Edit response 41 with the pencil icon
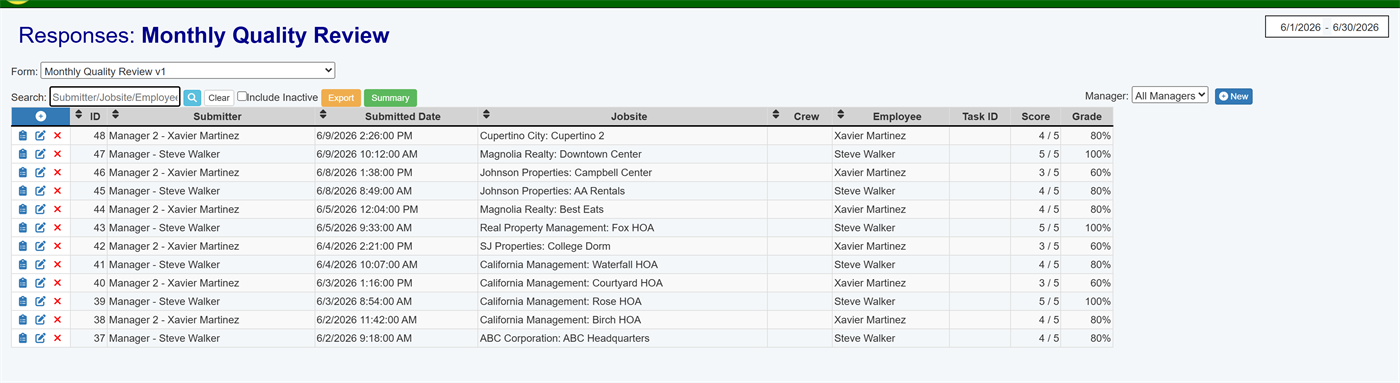The image size is (1400, 383). [40, 265]
